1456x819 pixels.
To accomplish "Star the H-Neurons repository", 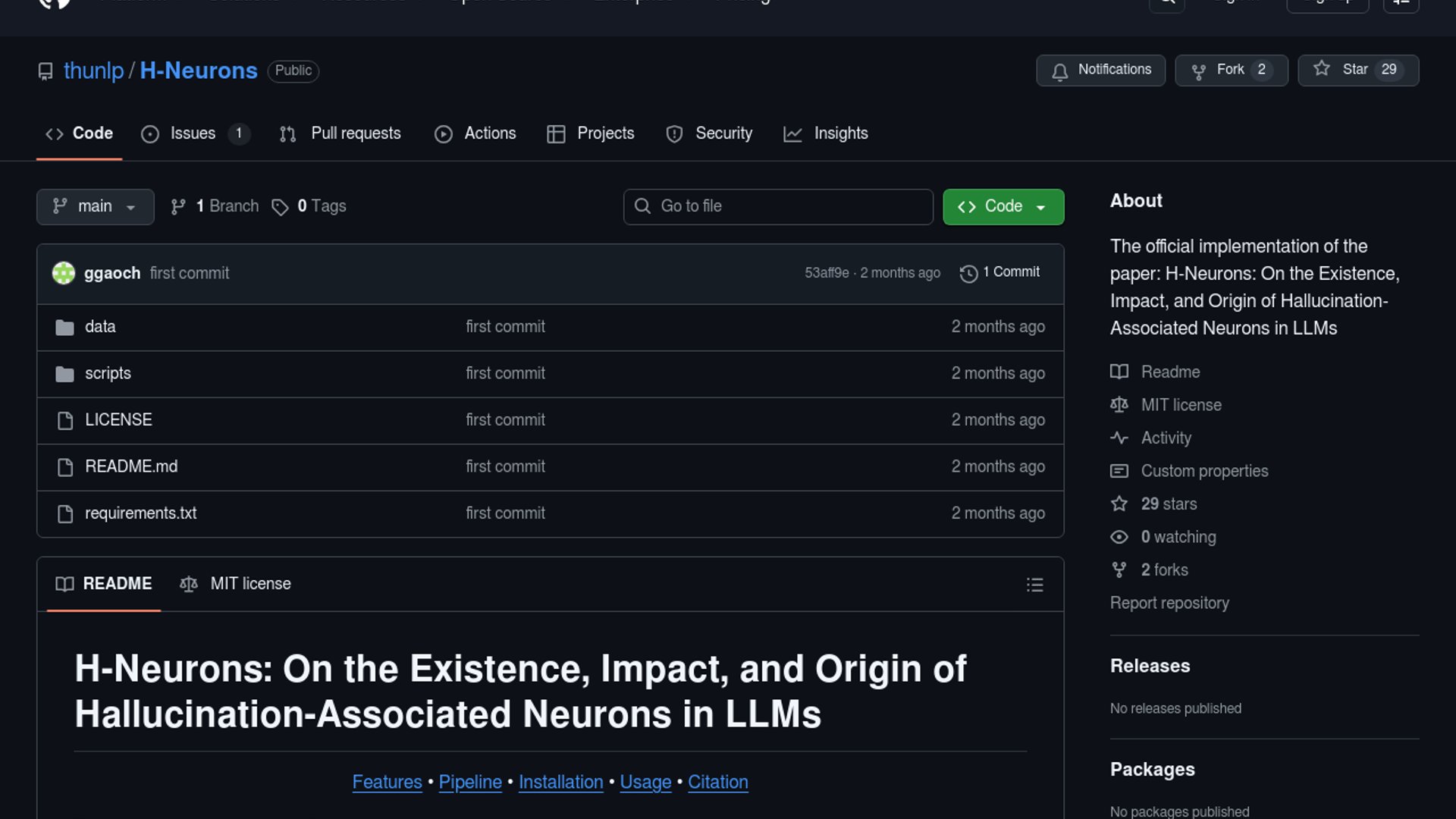I will coord(1357,71).
